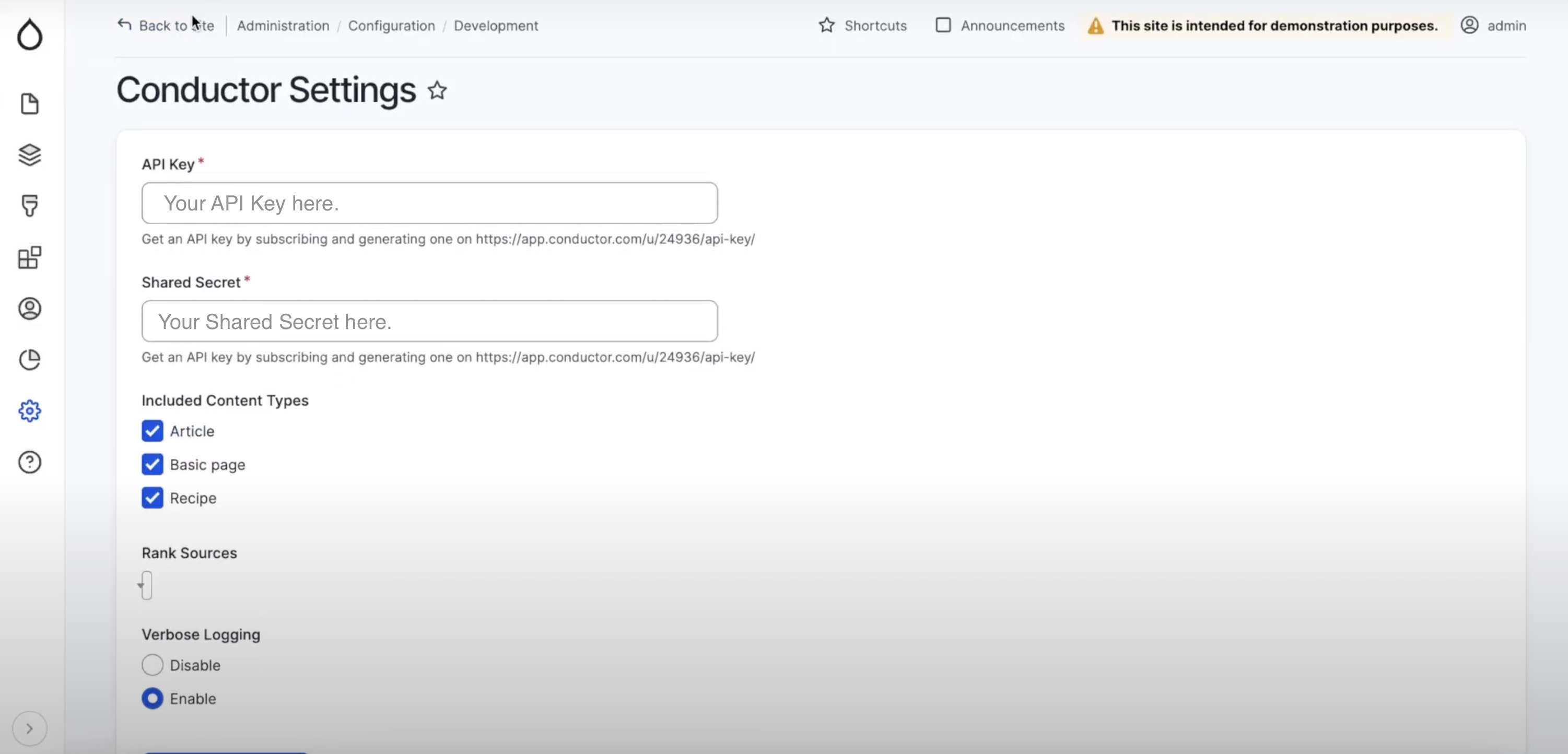Click the Rank Sources label
The image size is (1568, 754).
(189, 552)
